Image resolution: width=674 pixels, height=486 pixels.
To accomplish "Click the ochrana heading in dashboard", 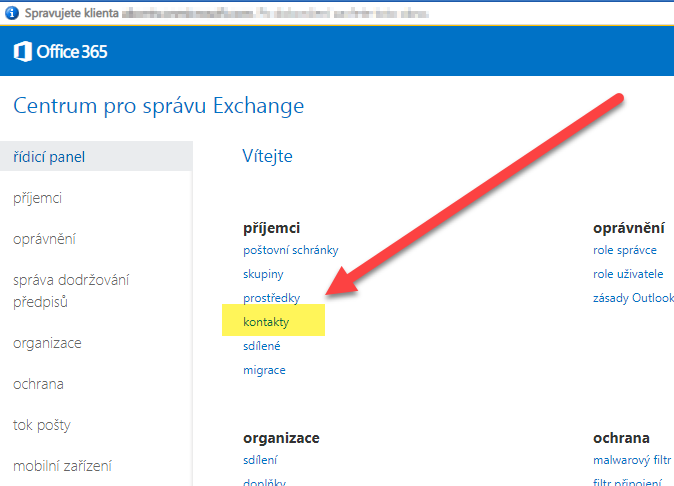I will click(621, 438).
